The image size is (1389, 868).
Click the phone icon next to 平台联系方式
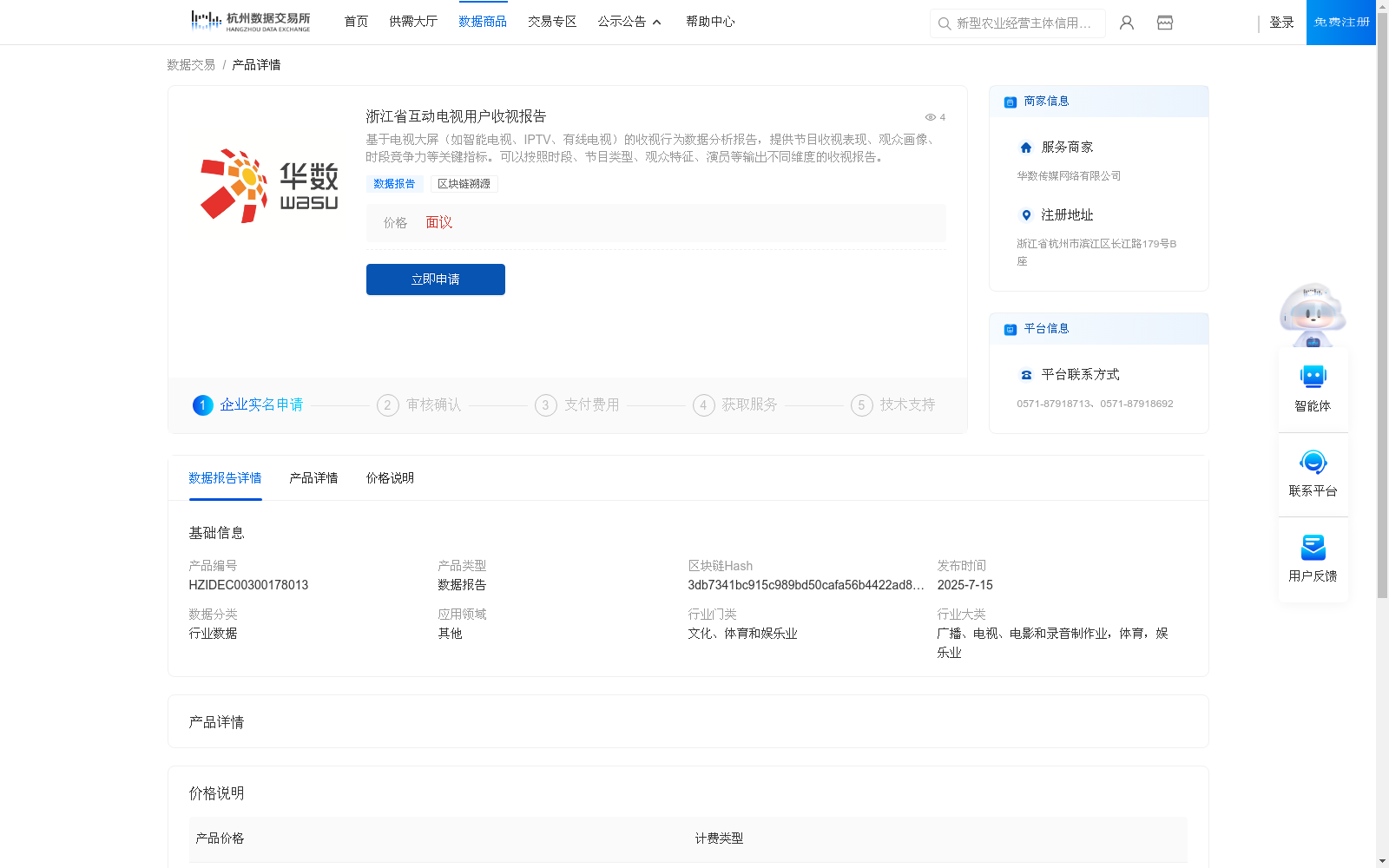pyautogui.click(x=1025, y=375)
